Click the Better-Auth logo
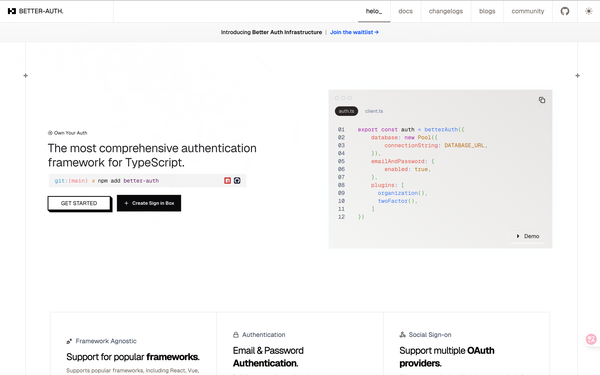 [x=36, y=11]
